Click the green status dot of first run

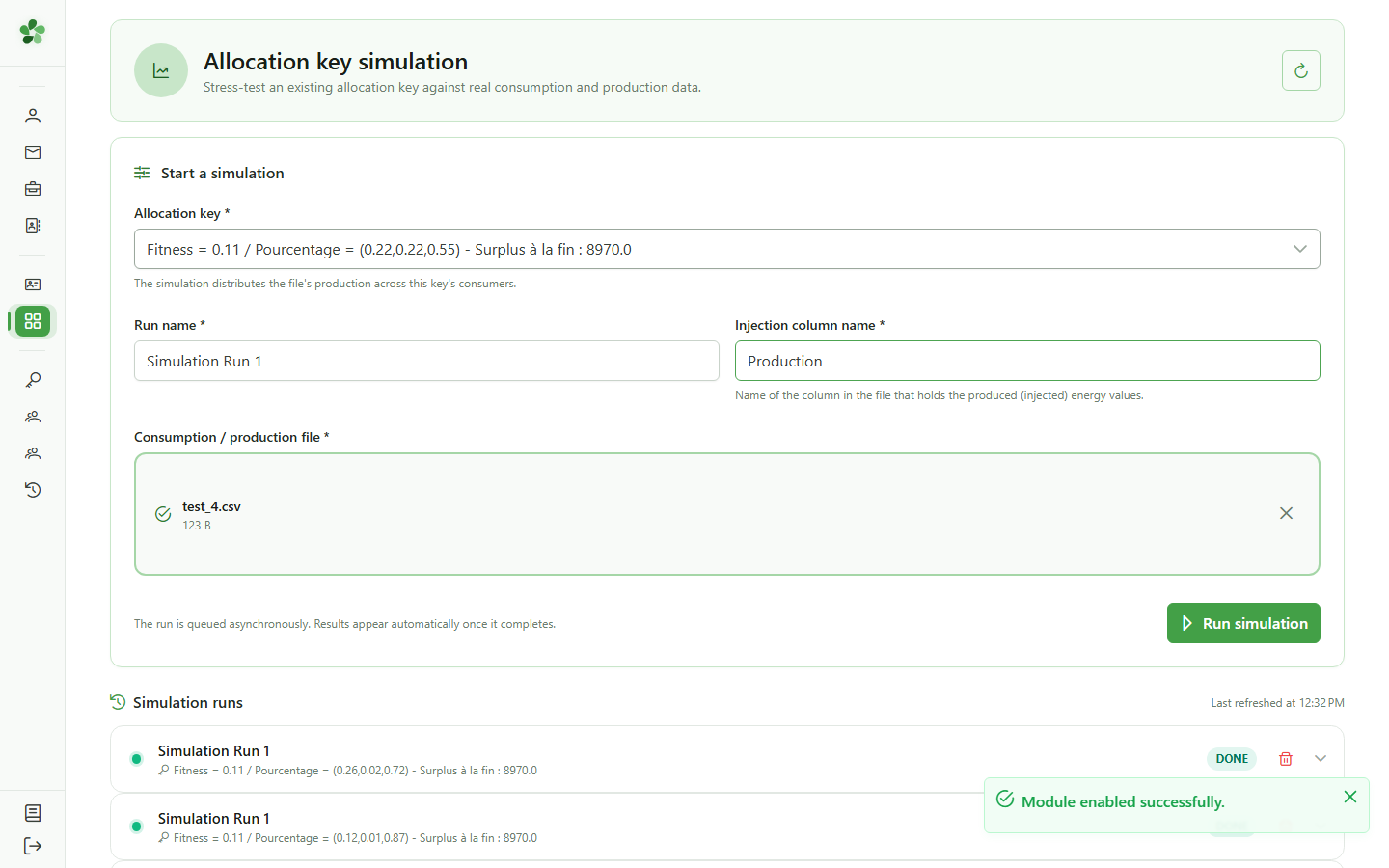click(x=136, y=759)
